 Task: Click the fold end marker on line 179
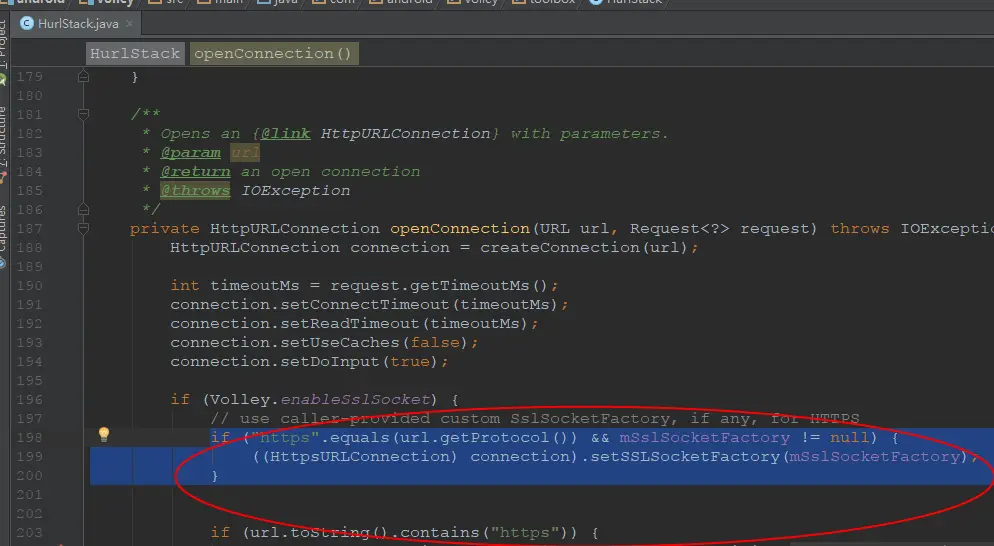[83, 76]
